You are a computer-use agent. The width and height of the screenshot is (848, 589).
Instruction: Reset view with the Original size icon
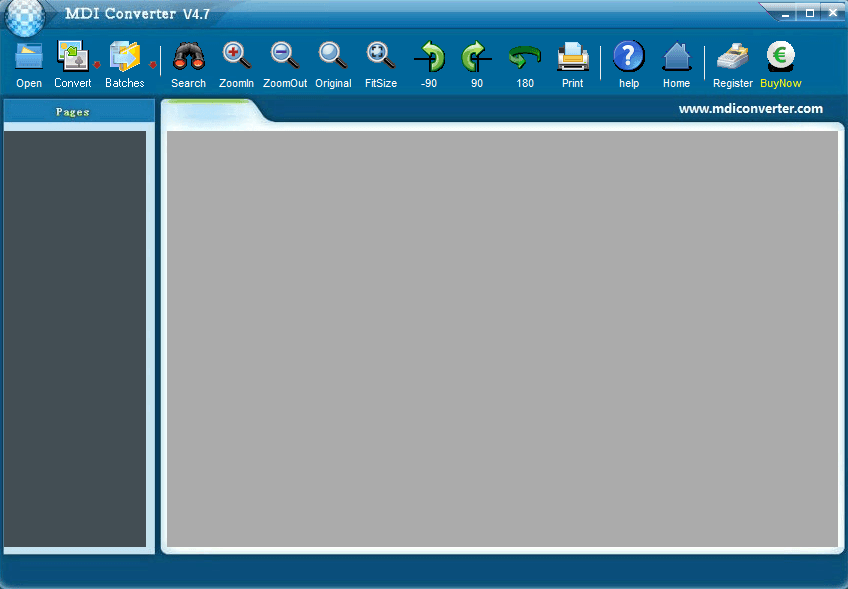click(x=333, y=58)
